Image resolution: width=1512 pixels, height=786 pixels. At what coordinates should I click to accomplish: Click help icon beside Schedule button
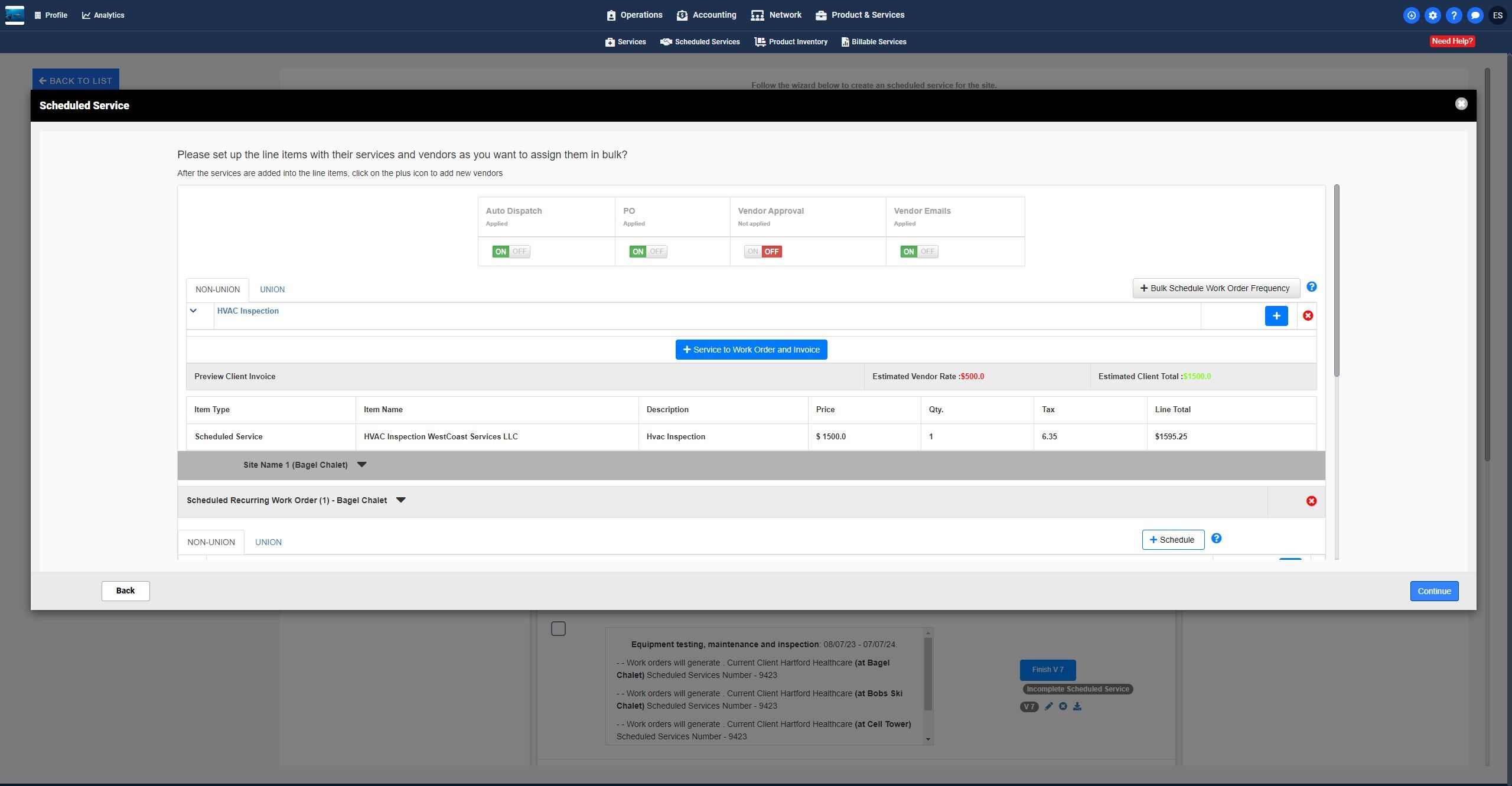coord(1216,539)
